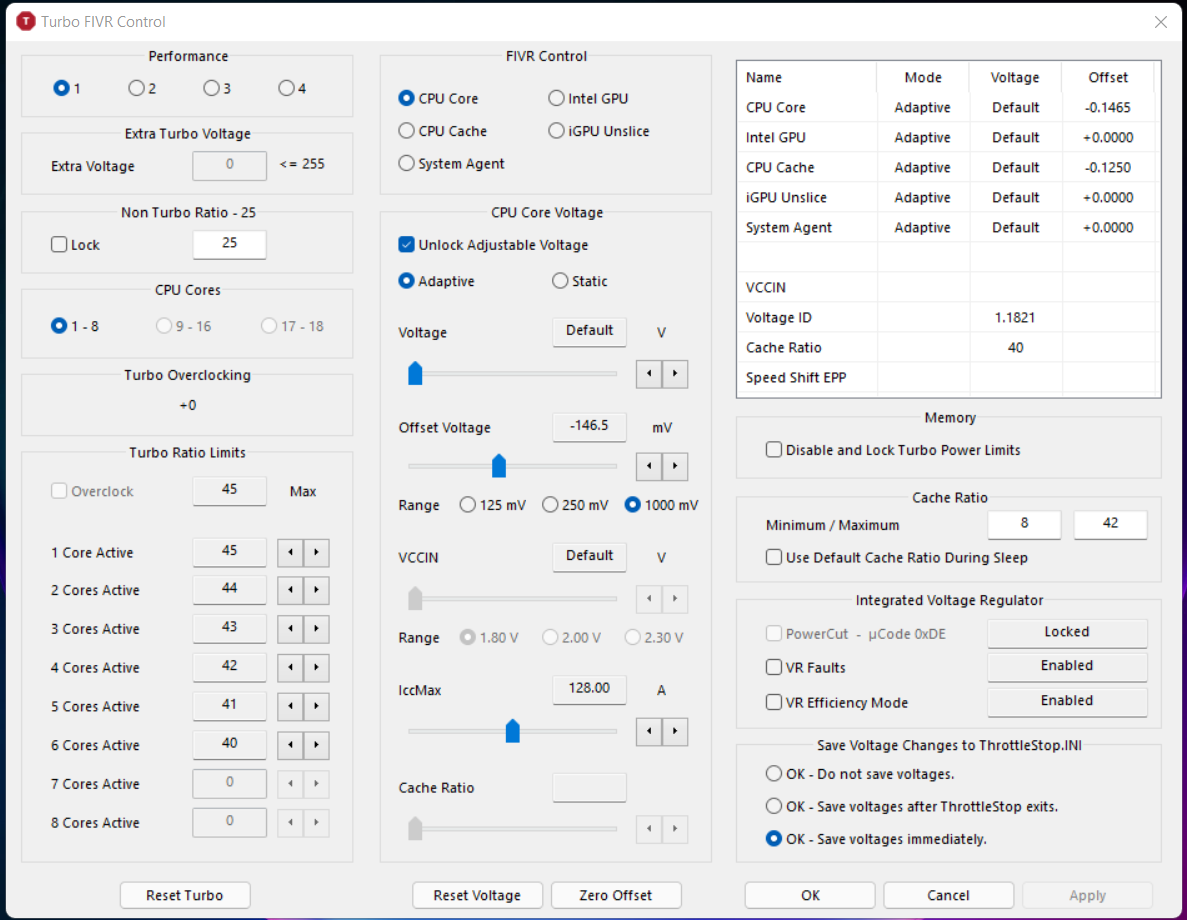1187x920 pixels.
Task: Click the Voltage right arrow button
Action: 675,373
